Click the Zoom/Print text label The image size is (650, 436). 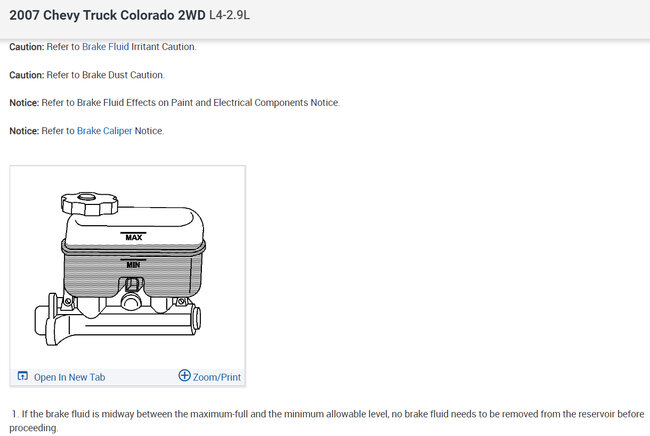[x=217, y=377]
